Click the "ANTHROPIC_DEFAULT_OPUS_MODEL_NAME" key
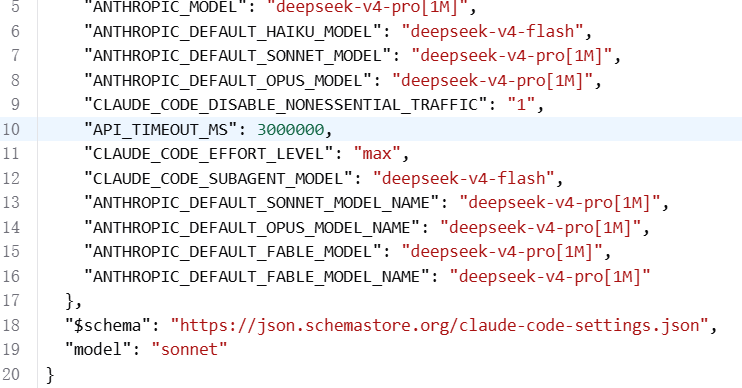 click(x=252, y=228)
